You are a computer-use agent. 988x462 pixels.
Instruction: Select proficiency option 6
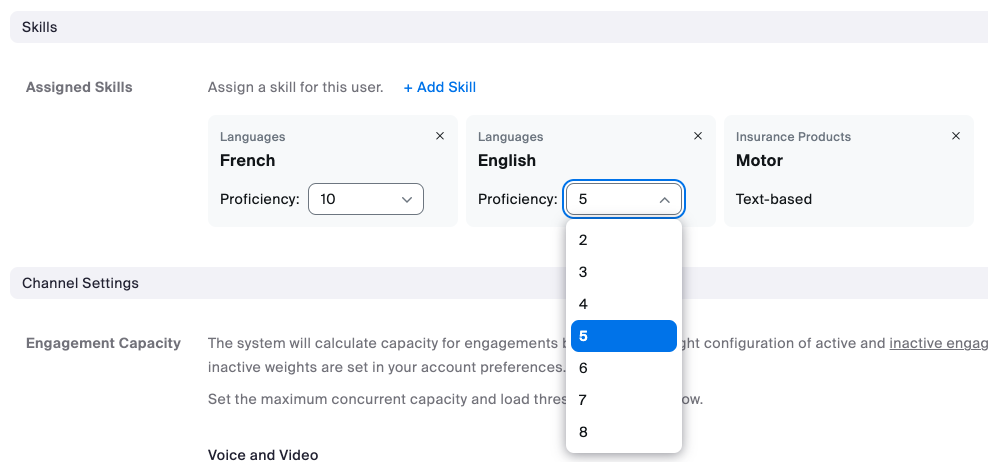click(624, 368)
